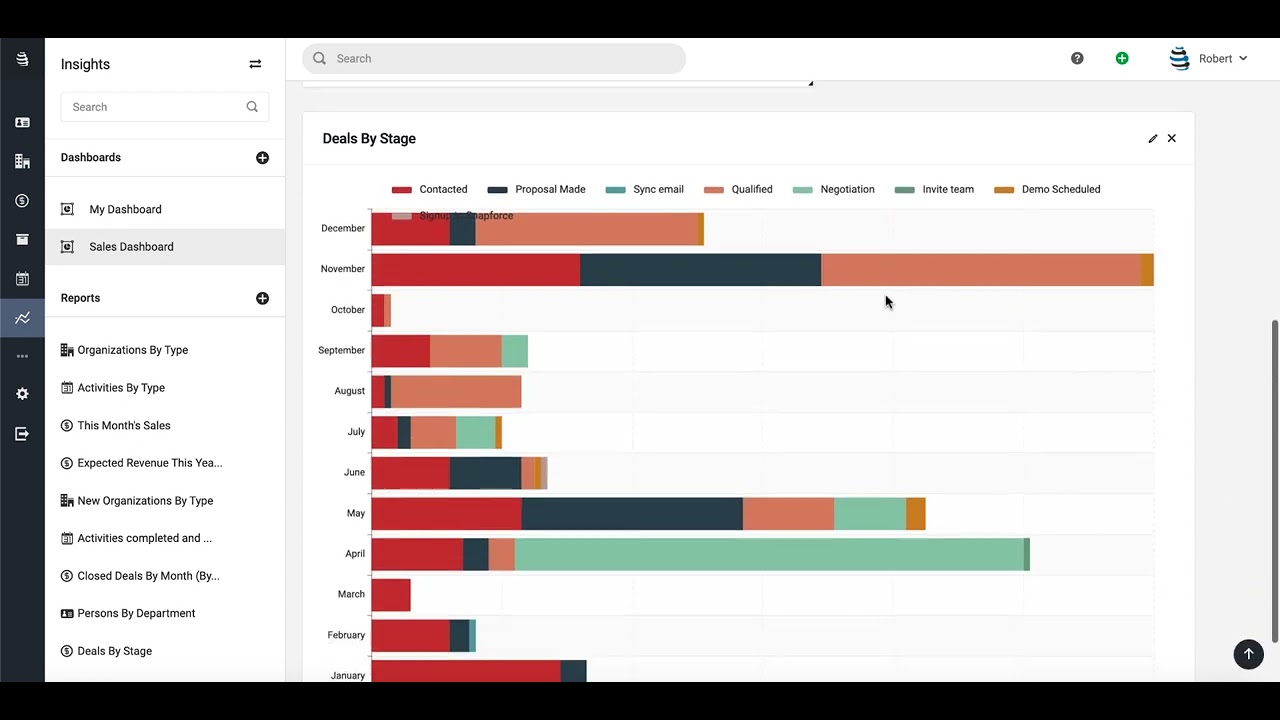Viewport: 1280px width, 720px height.
Task: Open the Persons By Department report
Action: [136, 613]
